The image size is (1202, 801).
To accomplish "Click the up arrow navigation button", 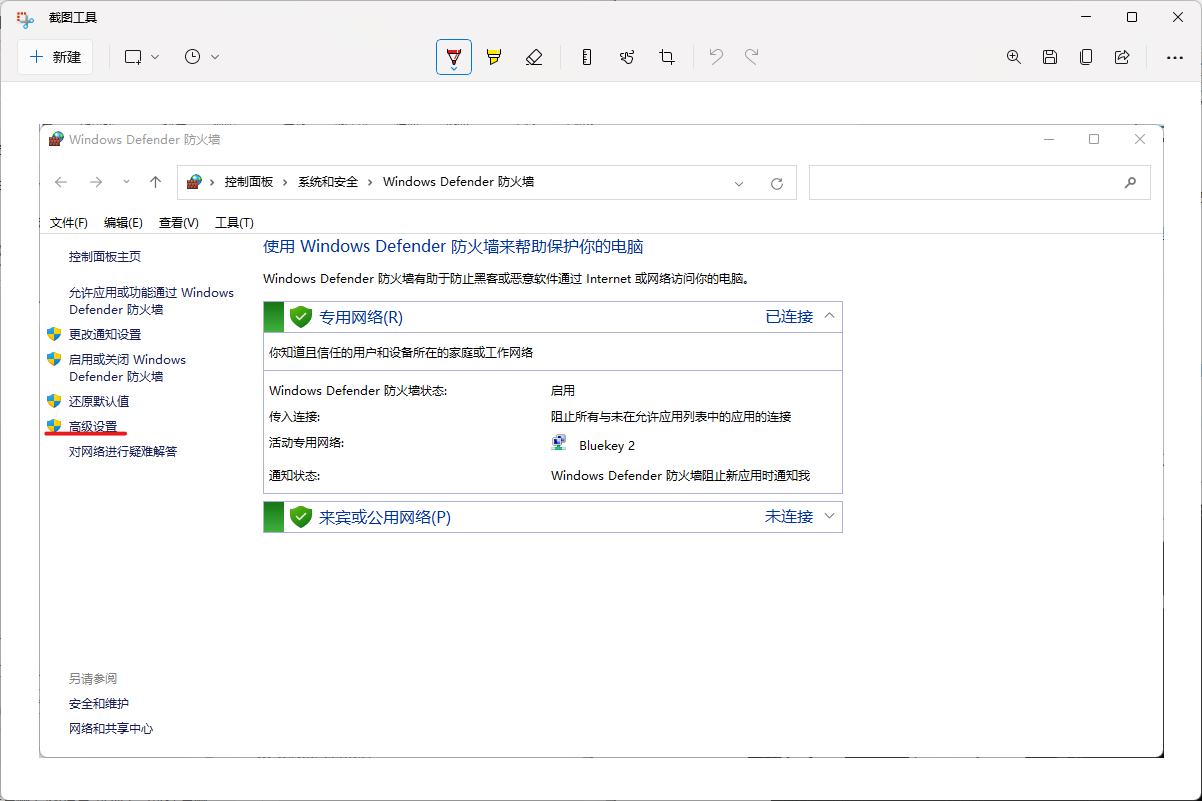I will click(x=155, y=182).
